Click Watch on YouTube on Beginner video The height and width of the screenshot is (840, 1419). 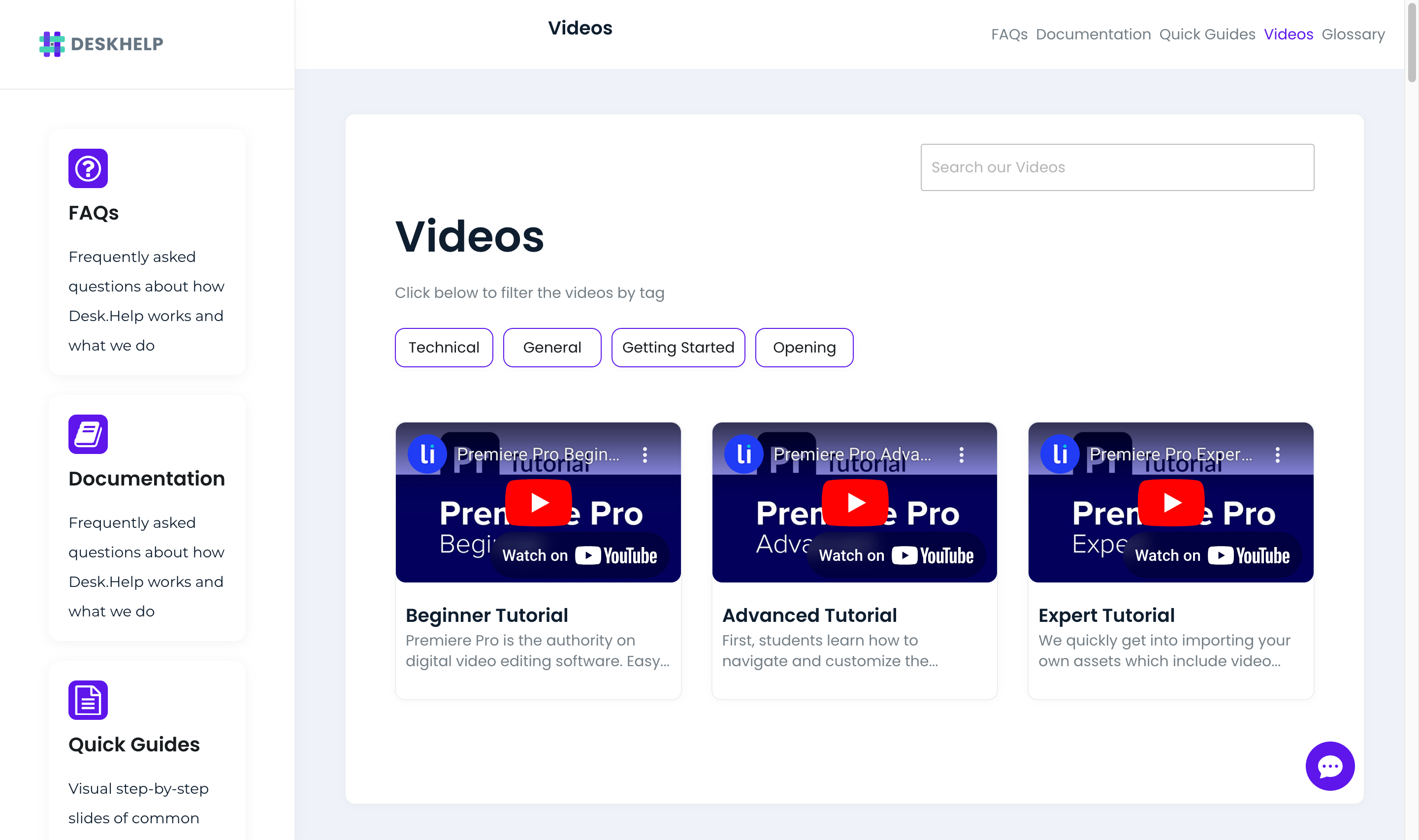pos(580,555)
